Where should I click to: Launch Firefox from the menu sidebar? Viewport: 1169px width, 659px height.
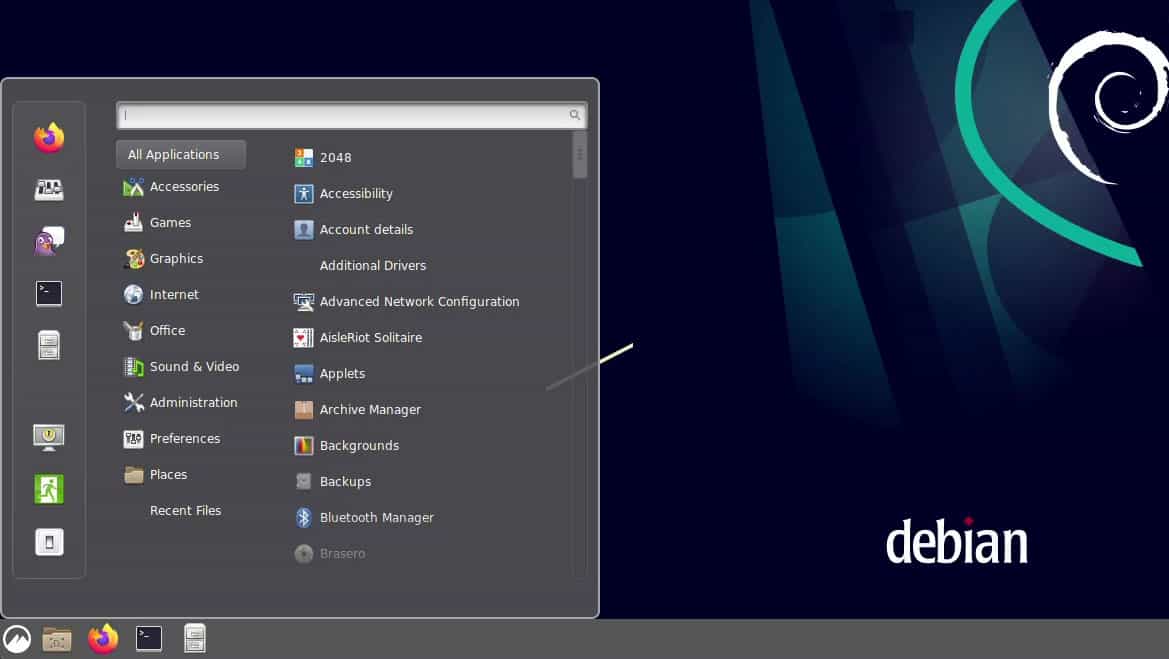pyautogui.click(x=48, y=137)
